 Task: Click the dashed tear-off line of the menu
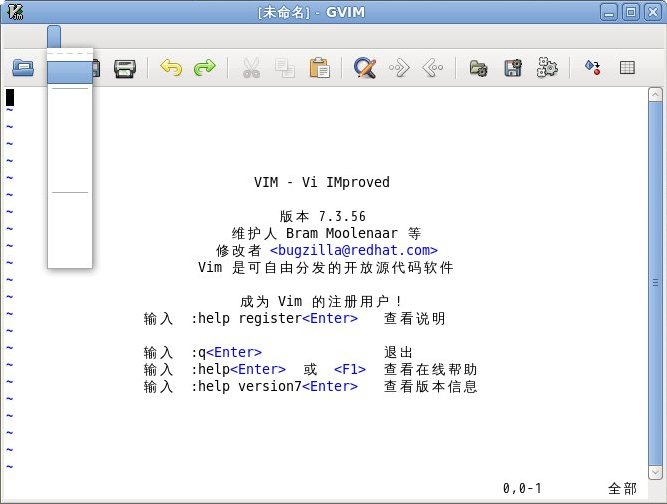click(70, 54)
